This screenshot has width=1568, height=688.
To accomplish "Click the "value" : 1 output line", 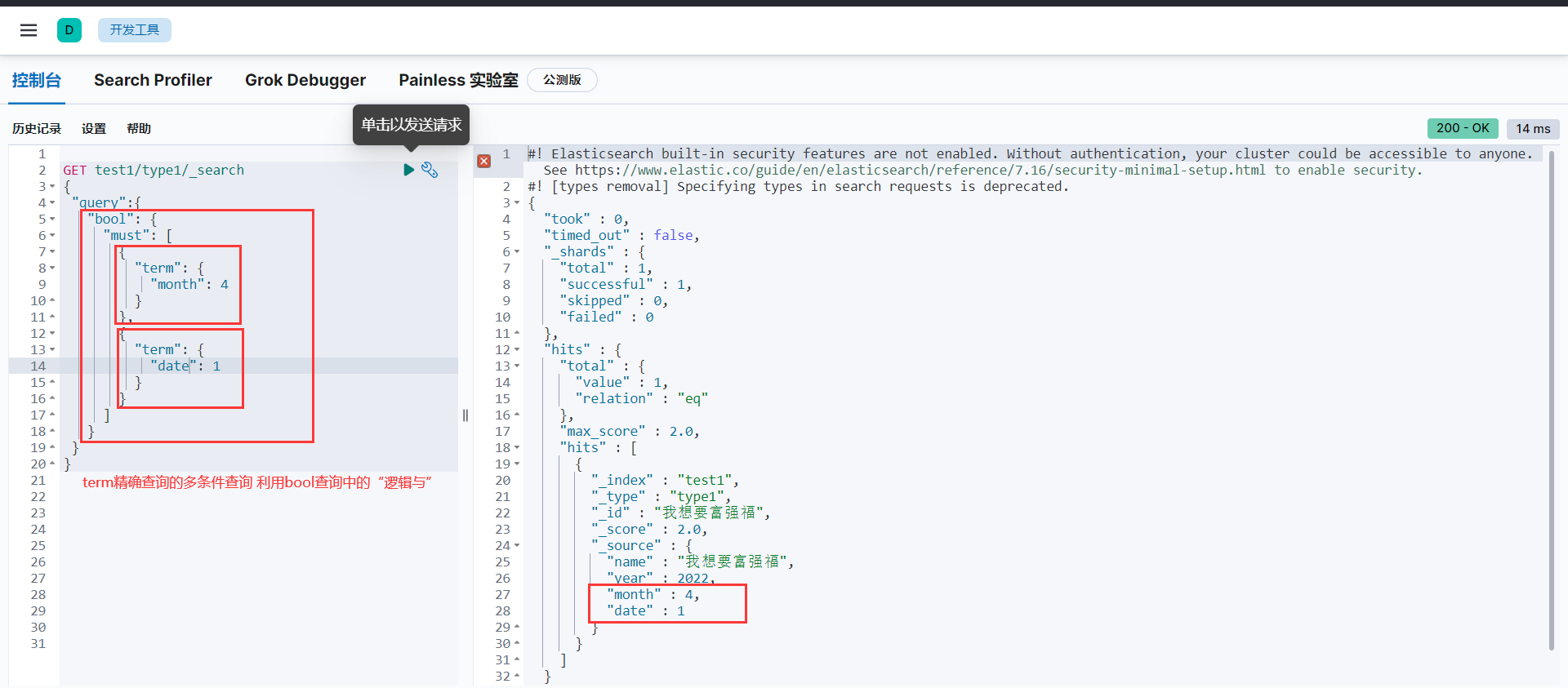I will 621,382.
